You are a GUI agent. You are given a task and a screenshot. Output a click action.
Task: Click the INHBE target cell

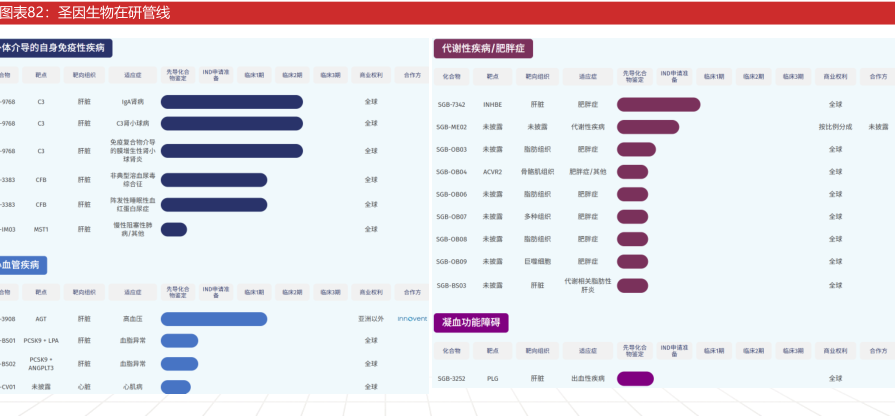493,105
